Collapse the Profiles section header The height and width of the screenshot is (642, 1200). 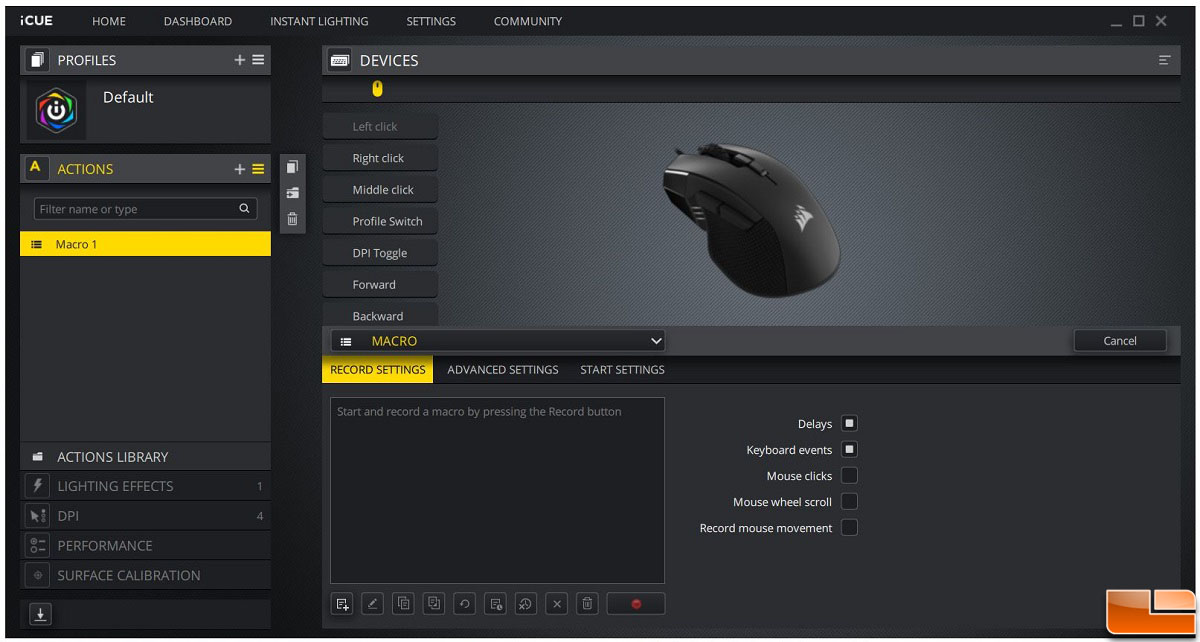[86, 60]
